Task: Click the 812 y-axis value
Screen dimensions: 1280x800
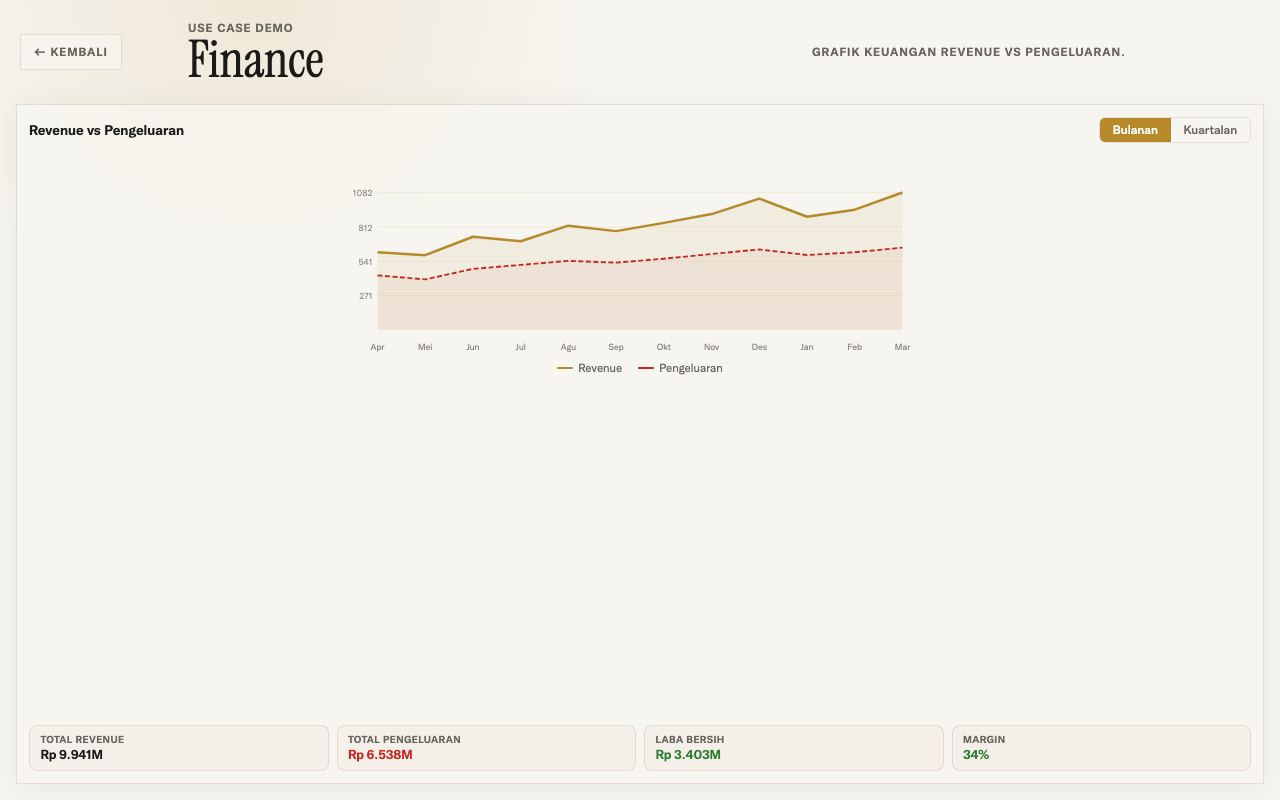Action: tap(365, 228)
